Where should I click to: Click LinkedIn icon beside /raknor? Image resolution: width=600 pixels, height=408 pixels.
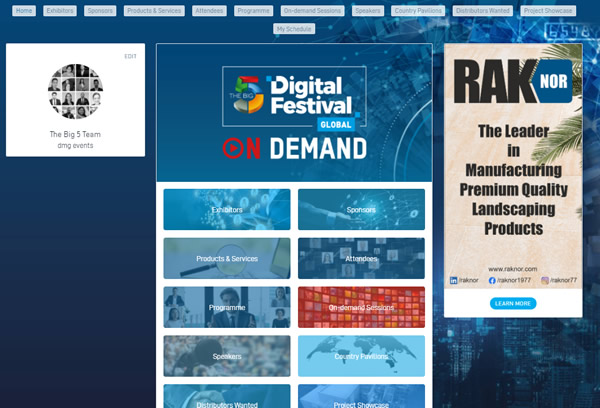tap(453, 281)
